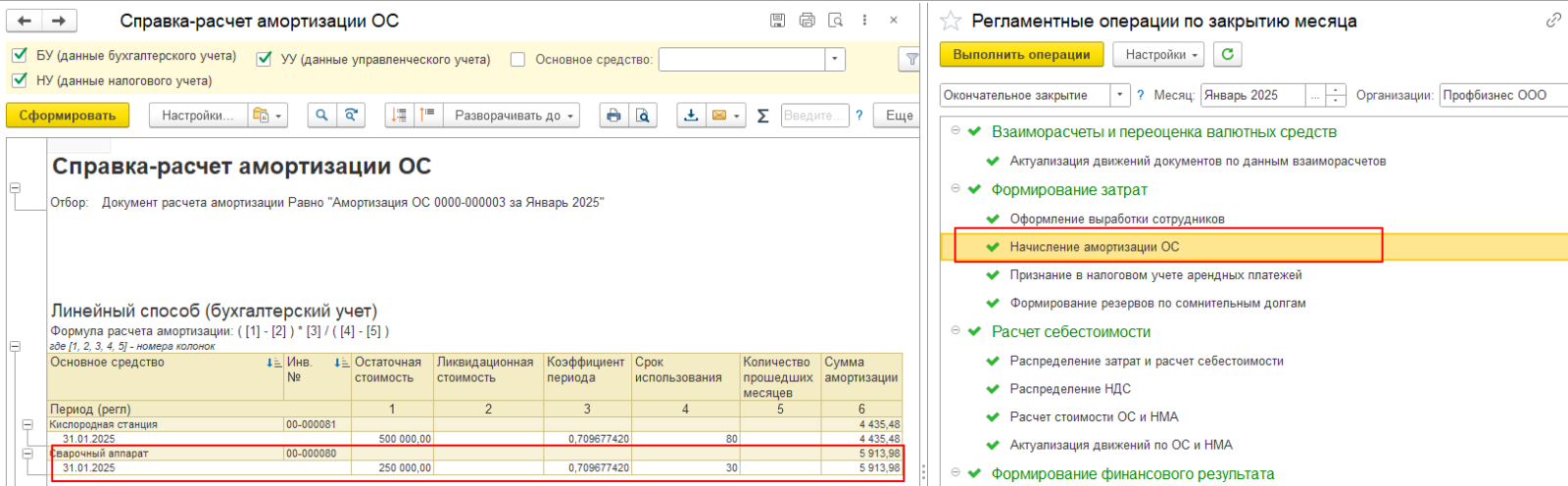Screen dimensions: 1568x486
Task: Open help question mark beside the closing type
Action: 1140,95
